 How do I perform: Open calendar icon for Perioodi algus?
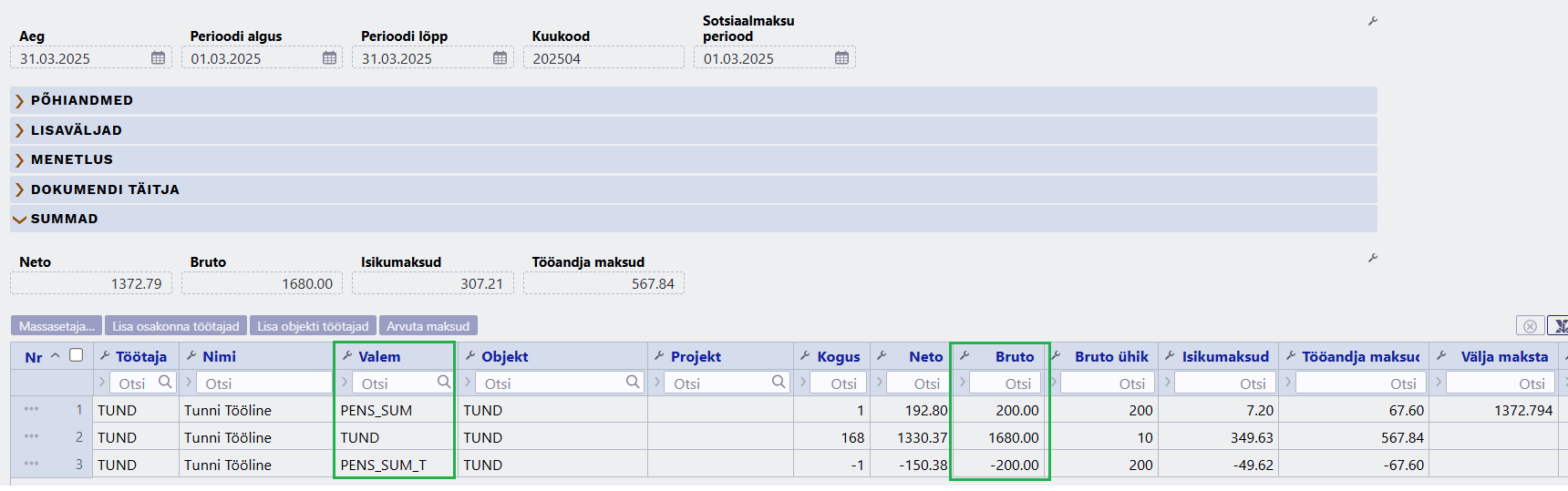329,58
